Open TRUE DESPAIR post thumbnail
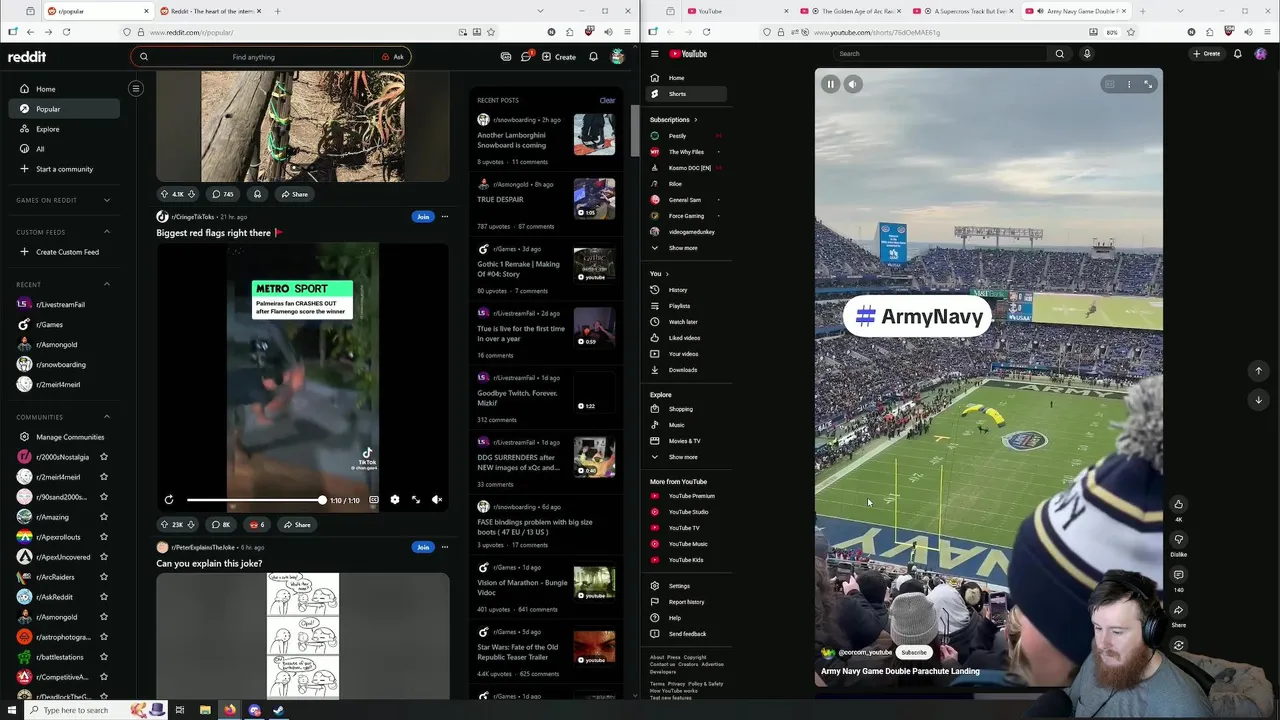This screenshot has width=1280, height=720. click(594, 199)
